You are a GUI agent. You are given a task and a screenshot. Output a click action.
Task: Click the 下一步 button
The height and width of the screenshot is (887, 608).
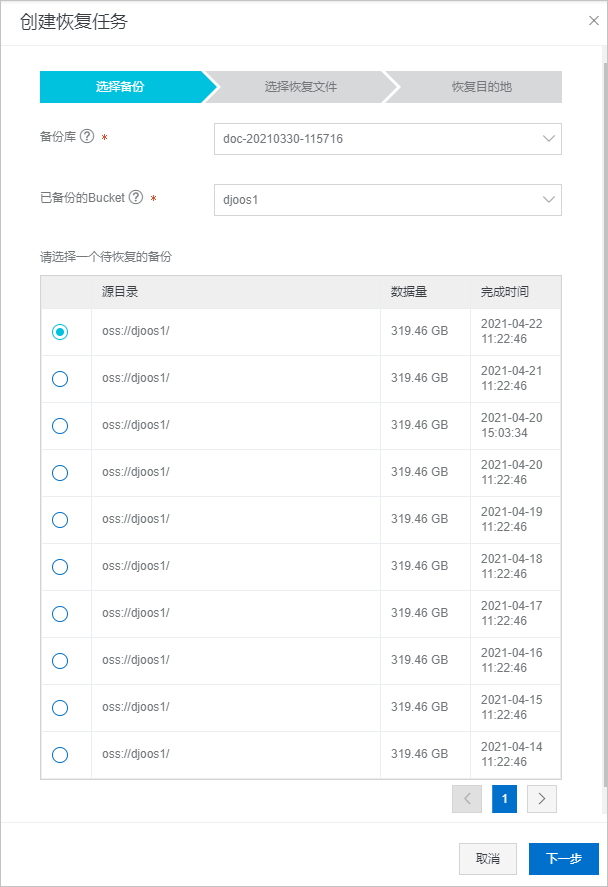(563, 859)
